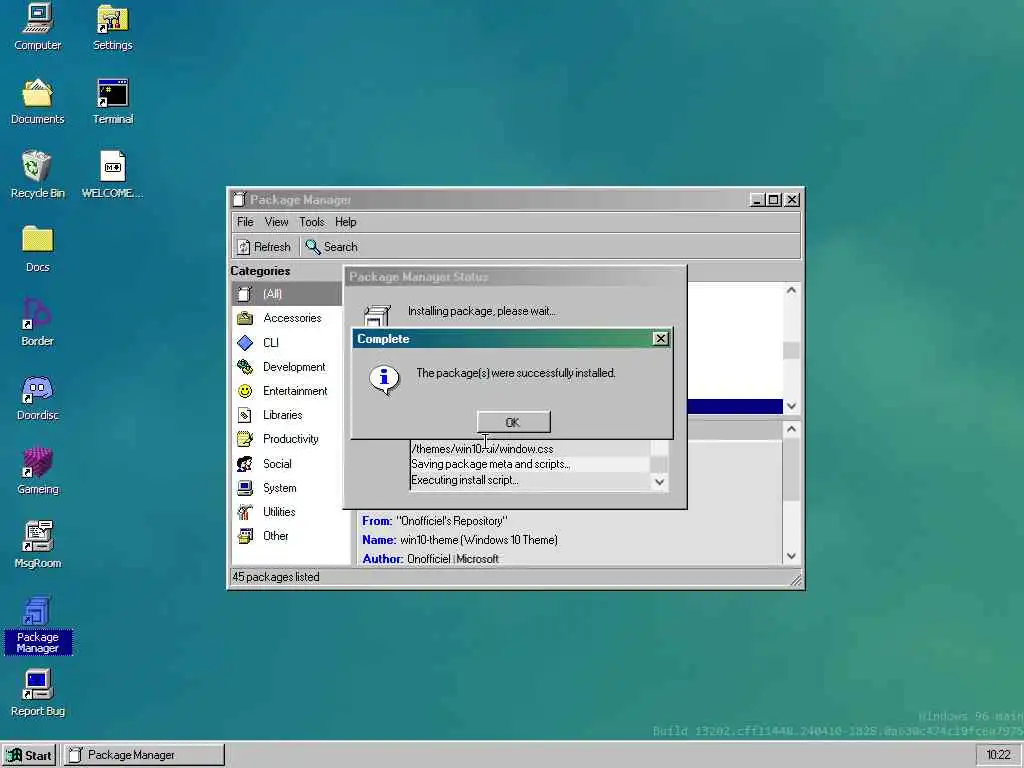The height and width of the screenshot is (768, 1024).
Task: Launch the Gameing desktop shortcut
Action: coord(37,471)
